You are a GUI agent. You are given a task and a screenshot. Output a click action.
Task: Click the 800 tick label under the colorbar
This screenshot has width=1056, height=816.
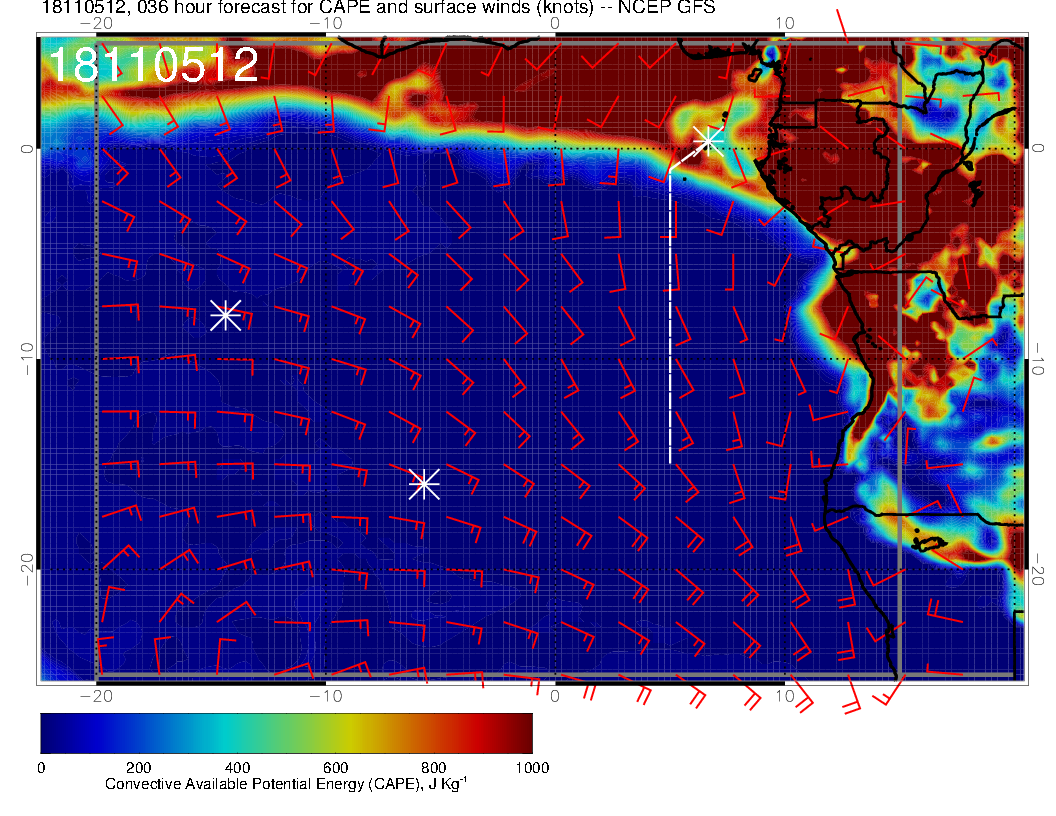point(433,767)
